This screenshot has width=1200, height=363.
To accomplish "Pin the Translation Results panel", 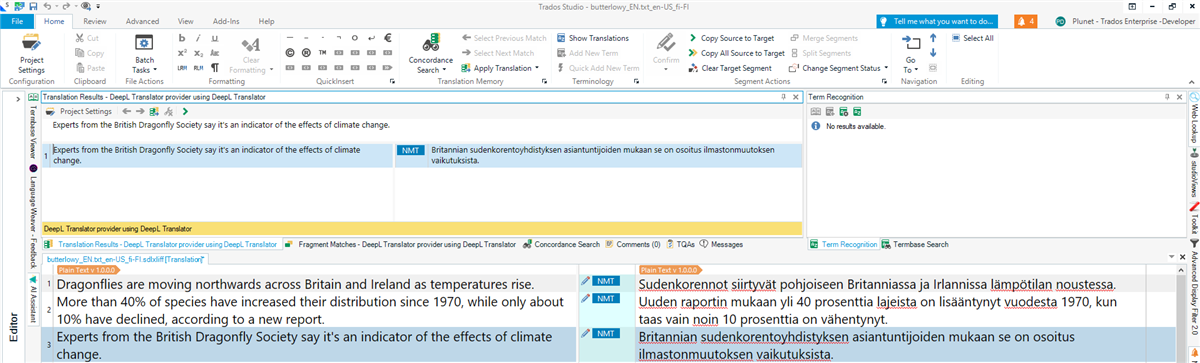I will coord(783,96).
